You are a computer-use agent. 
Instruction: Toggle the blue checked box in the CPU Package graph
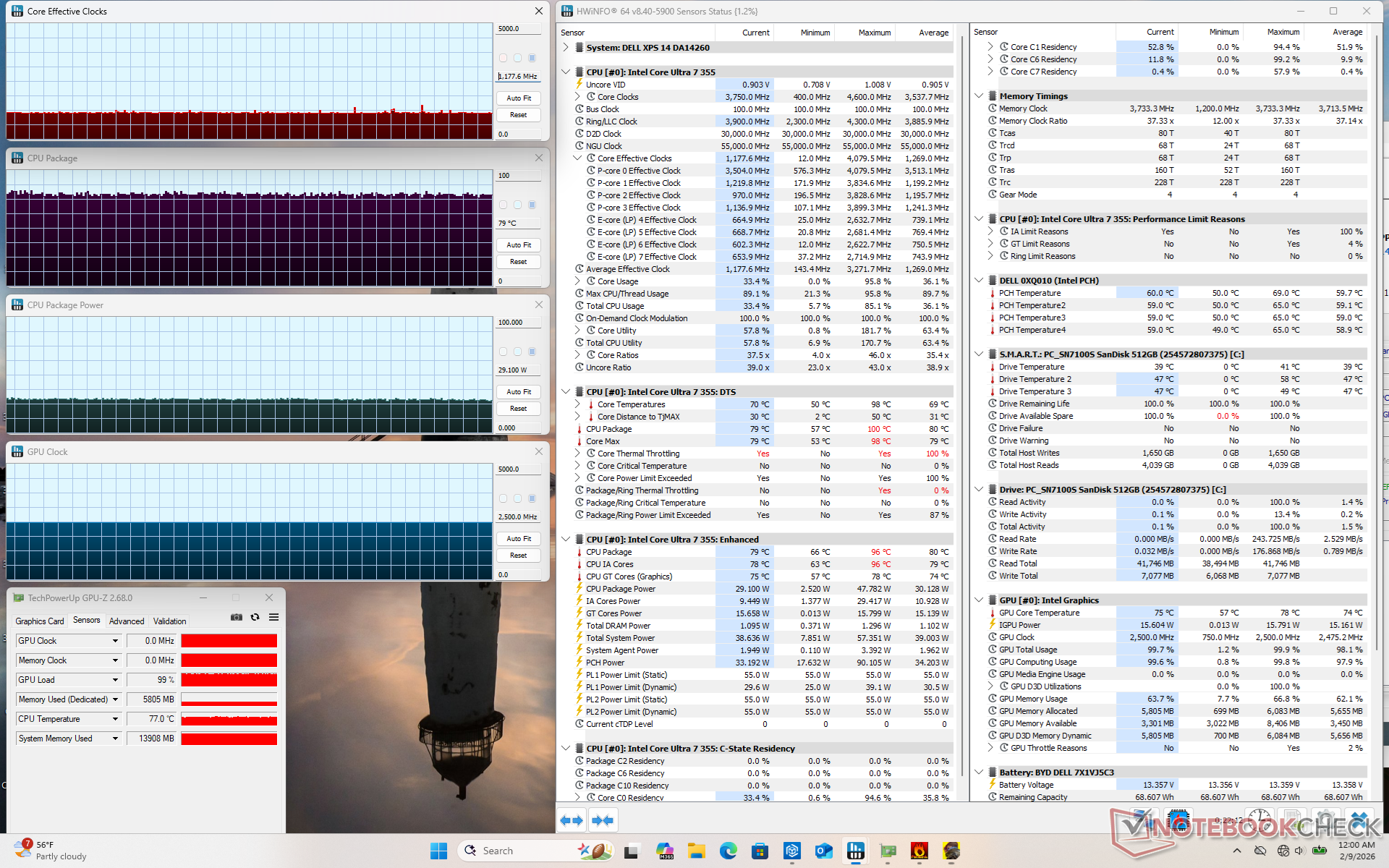(532, 205)
